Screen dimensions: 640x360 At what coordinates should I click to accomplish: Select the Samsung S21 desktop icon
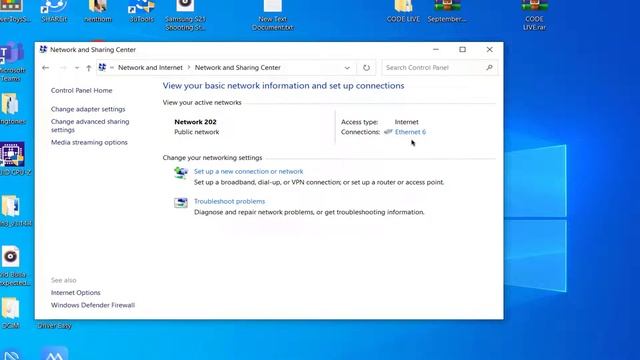coord(185,16)
